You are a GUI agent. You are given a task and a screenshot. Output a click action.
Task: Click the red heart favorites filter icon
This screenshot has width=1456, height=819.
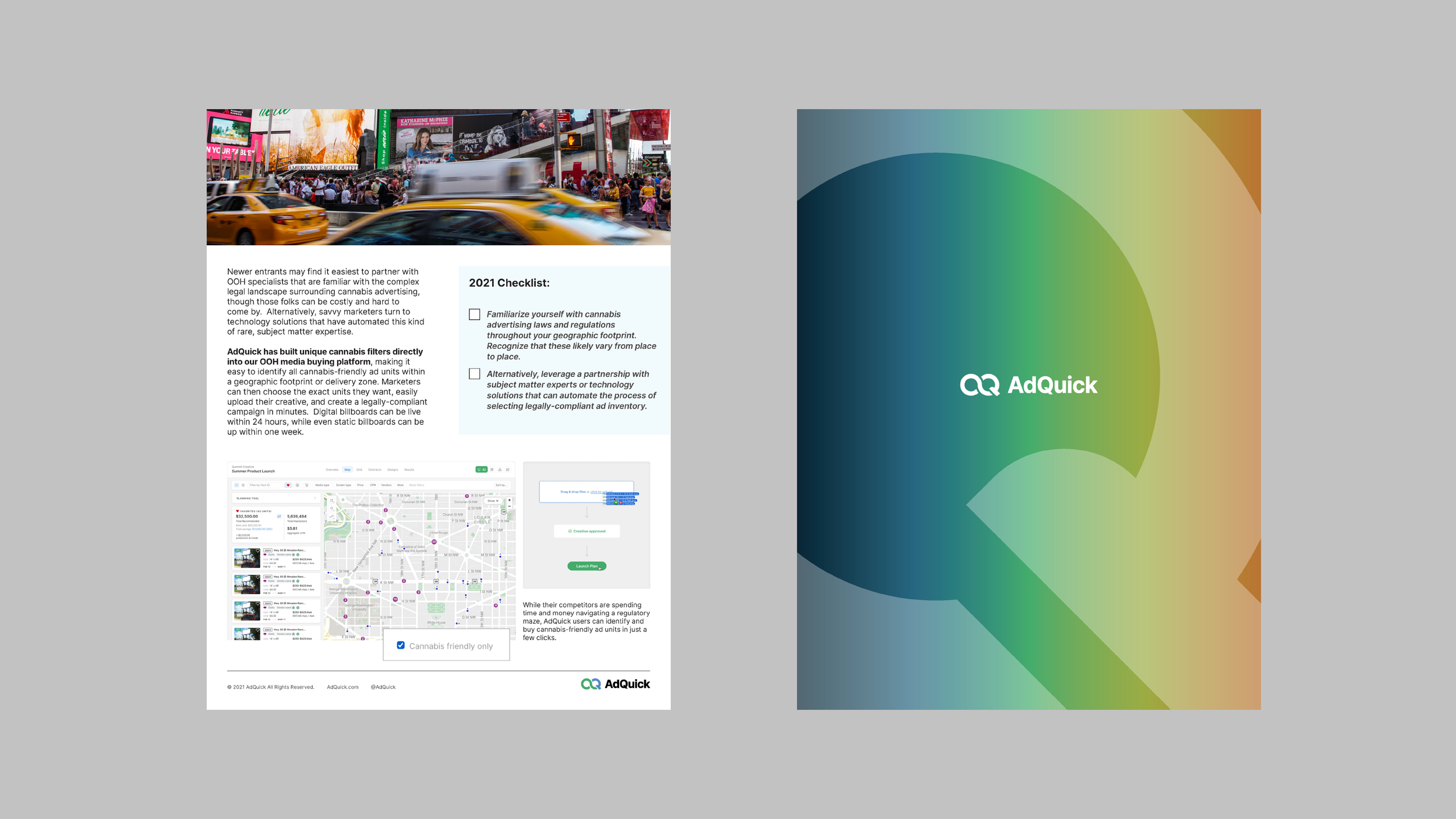288,485
